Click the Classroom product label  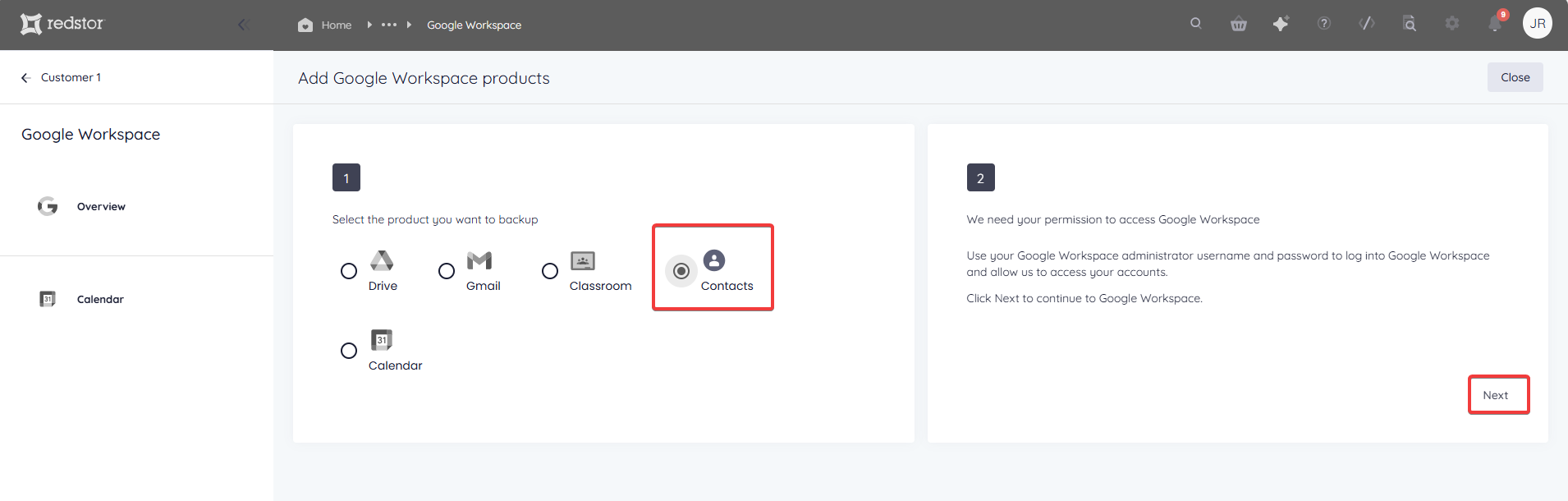coord(601,286)
